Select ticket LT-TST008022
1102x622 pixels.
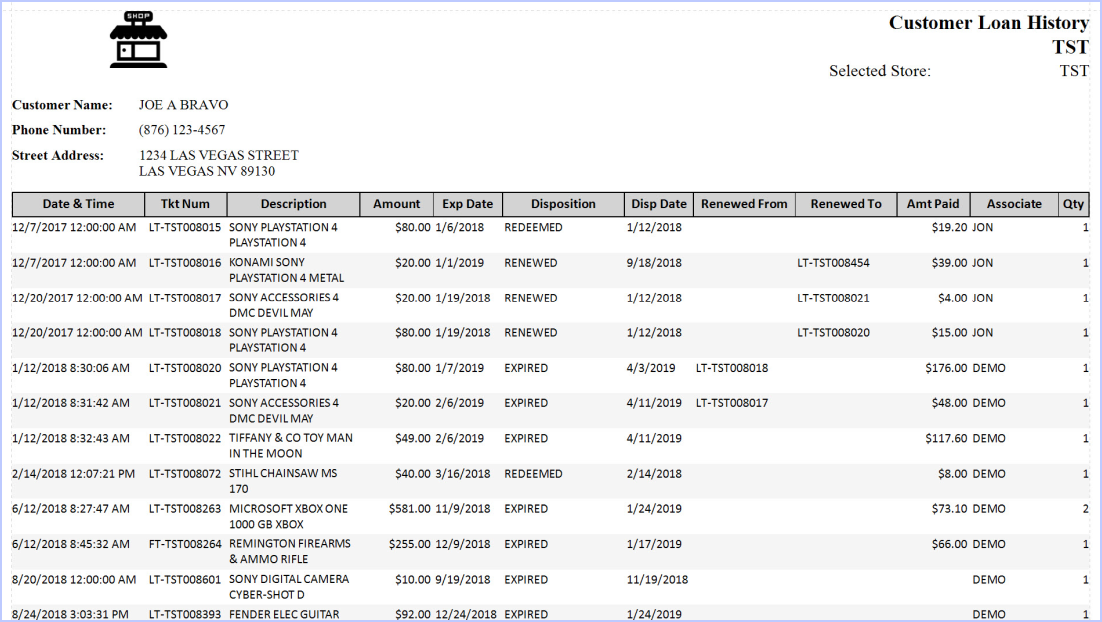click(185, 438)
